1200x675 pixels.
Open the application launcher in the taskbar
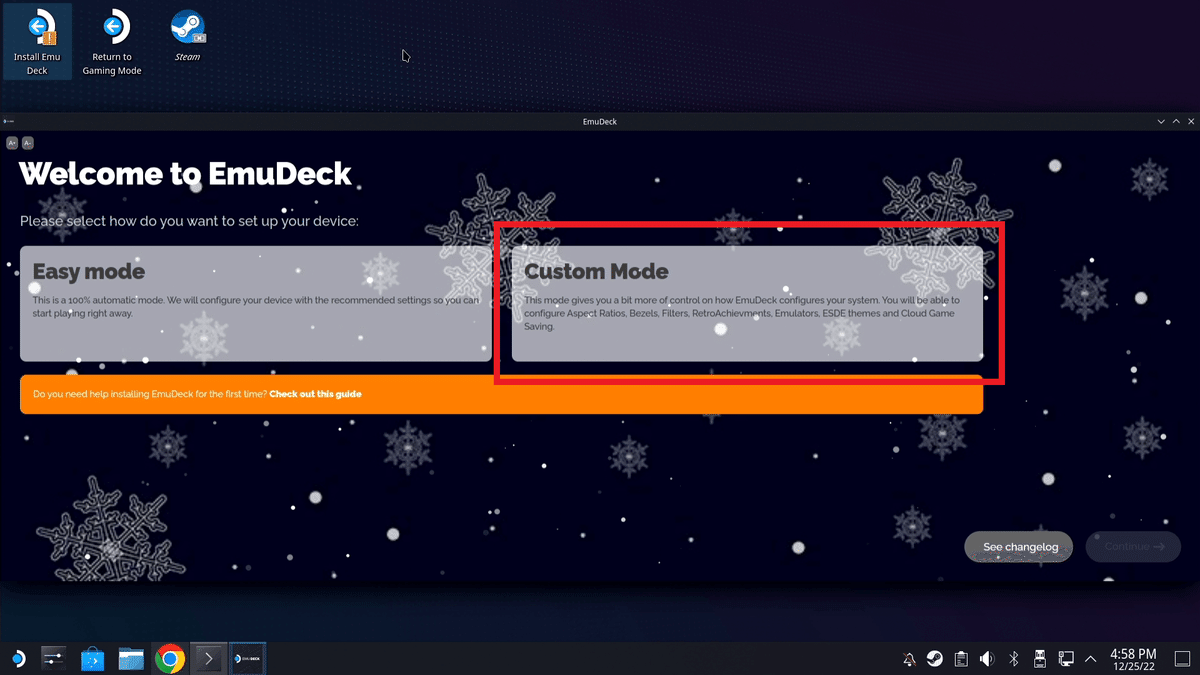point(18,659)
